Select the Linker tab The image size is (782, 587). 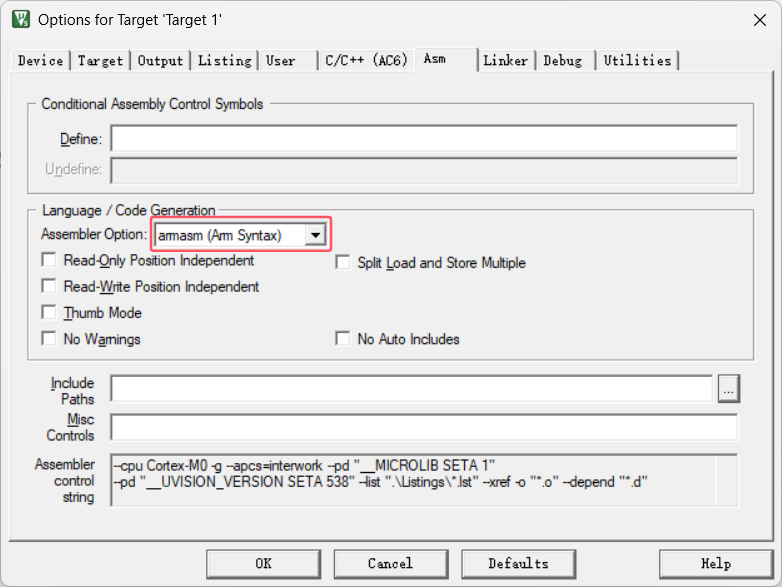click(506, 61)
